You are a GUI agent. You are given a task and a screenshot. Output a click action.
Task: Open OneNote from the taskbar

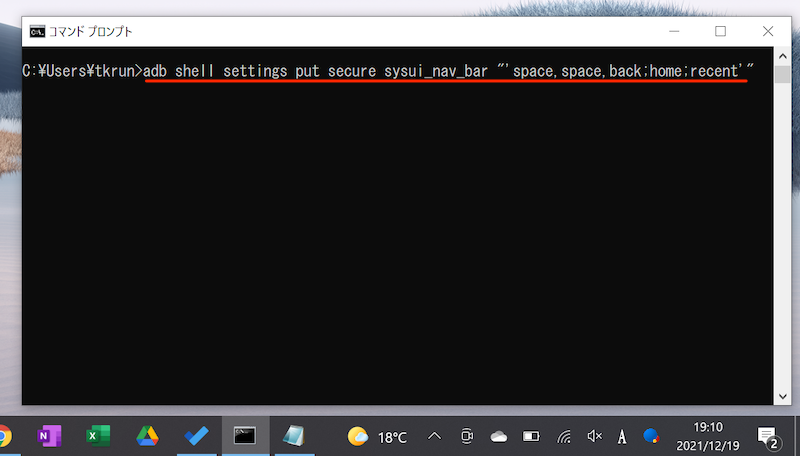[47, 436]
